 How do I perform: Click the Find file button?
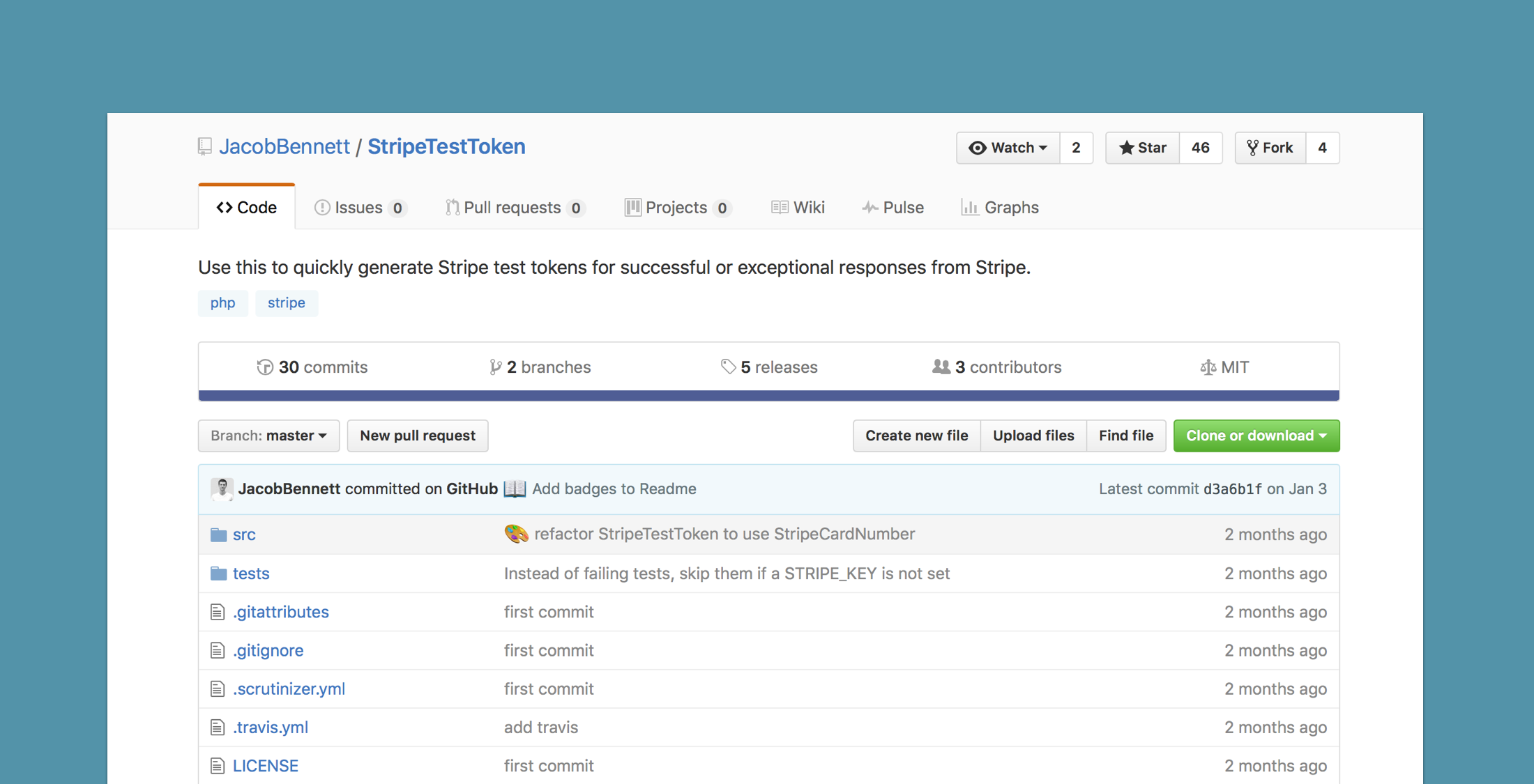click(1126, 436)
